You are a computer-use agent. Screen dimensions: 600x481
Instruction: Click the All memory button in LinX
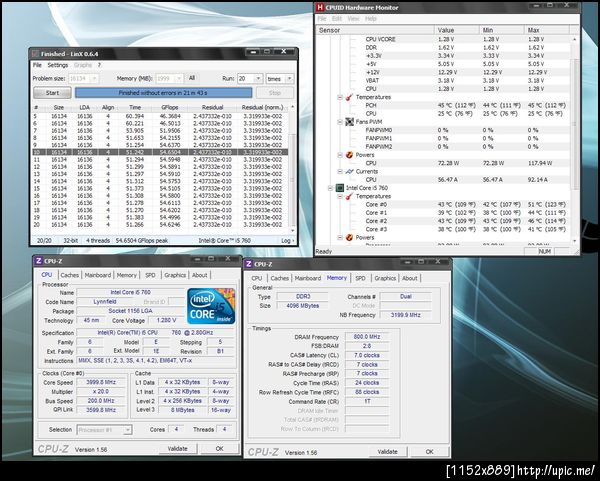[x=192, y=78]
